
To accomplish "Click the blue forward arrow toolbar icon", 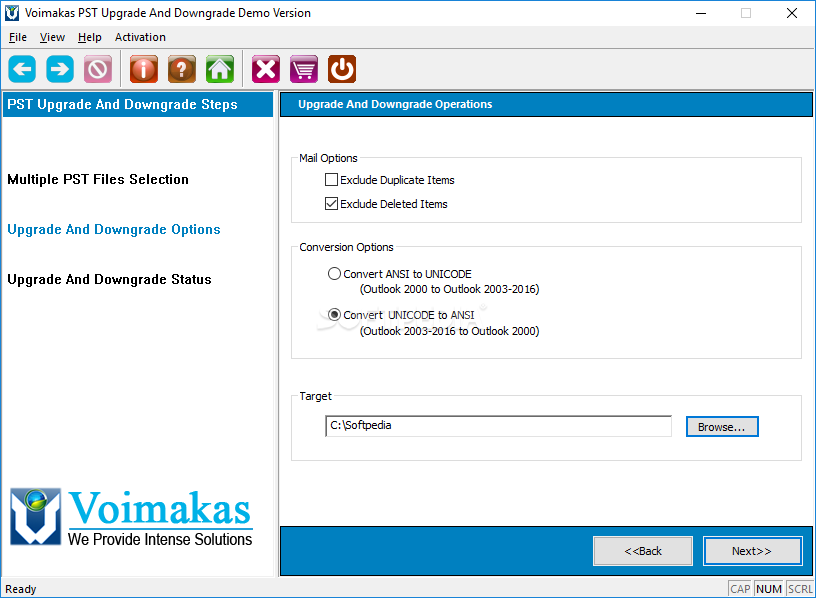I will click(x=60, y=69).
